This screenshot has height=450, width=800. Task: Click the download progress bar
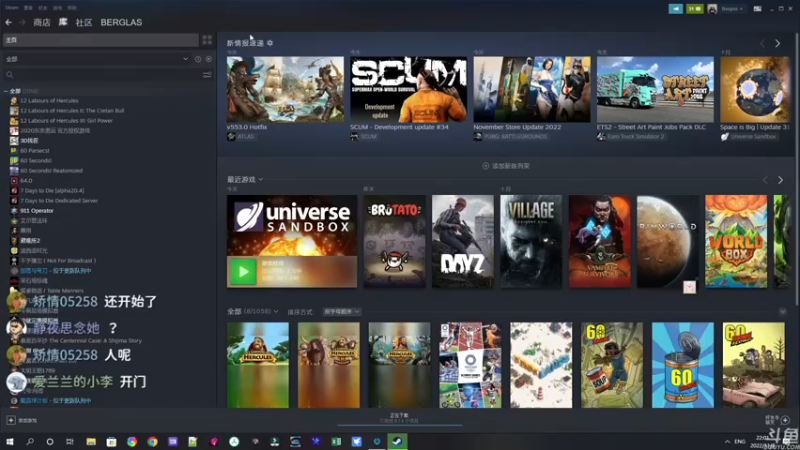399,424
